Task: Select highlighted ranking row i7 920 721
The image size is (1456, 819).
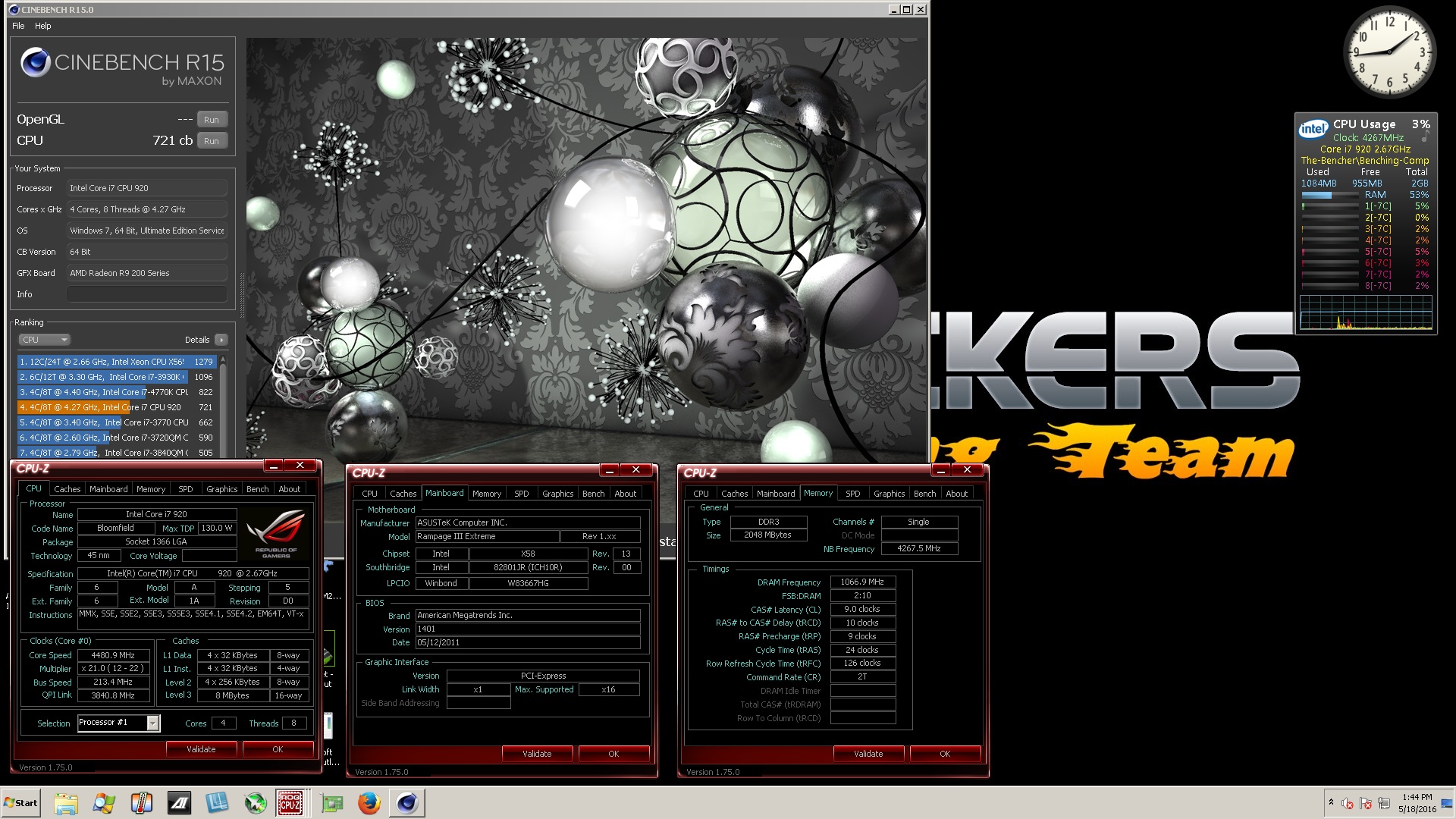Action: pos(117,407)
